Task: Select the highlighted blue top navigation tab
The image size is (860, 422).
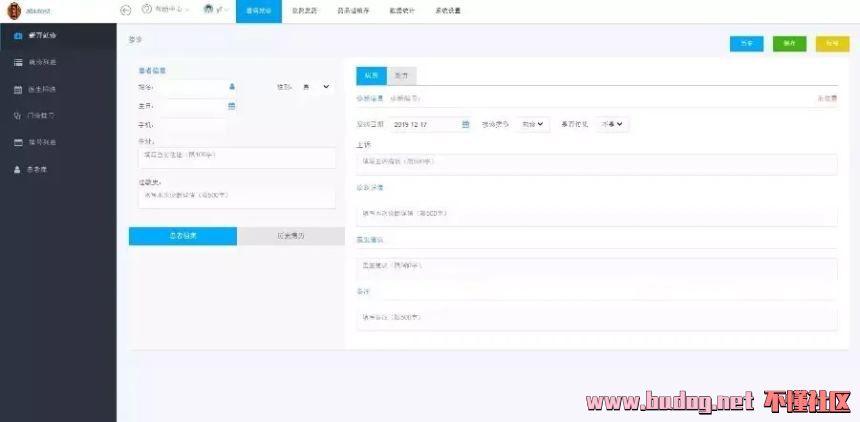Action: click(x=259, y=12)
